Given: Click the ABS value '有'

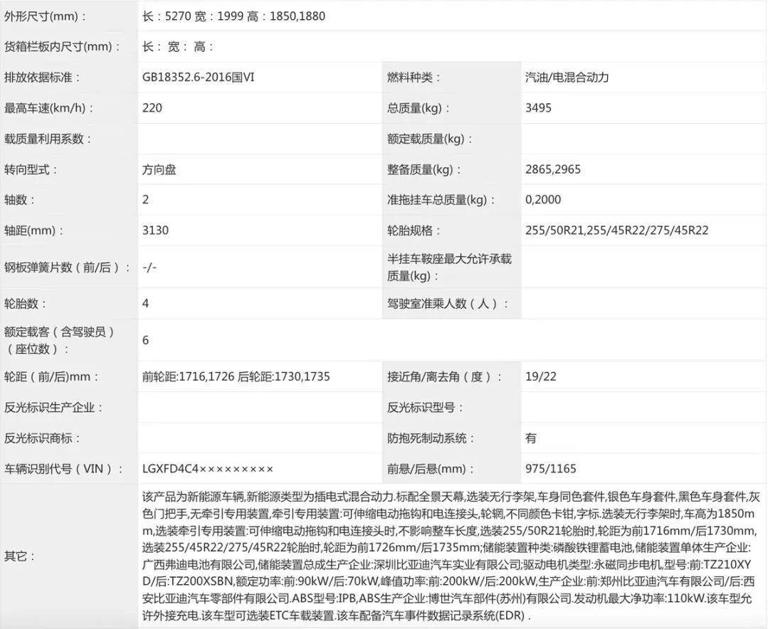Looking at the screenshot, I should [531, 438].
